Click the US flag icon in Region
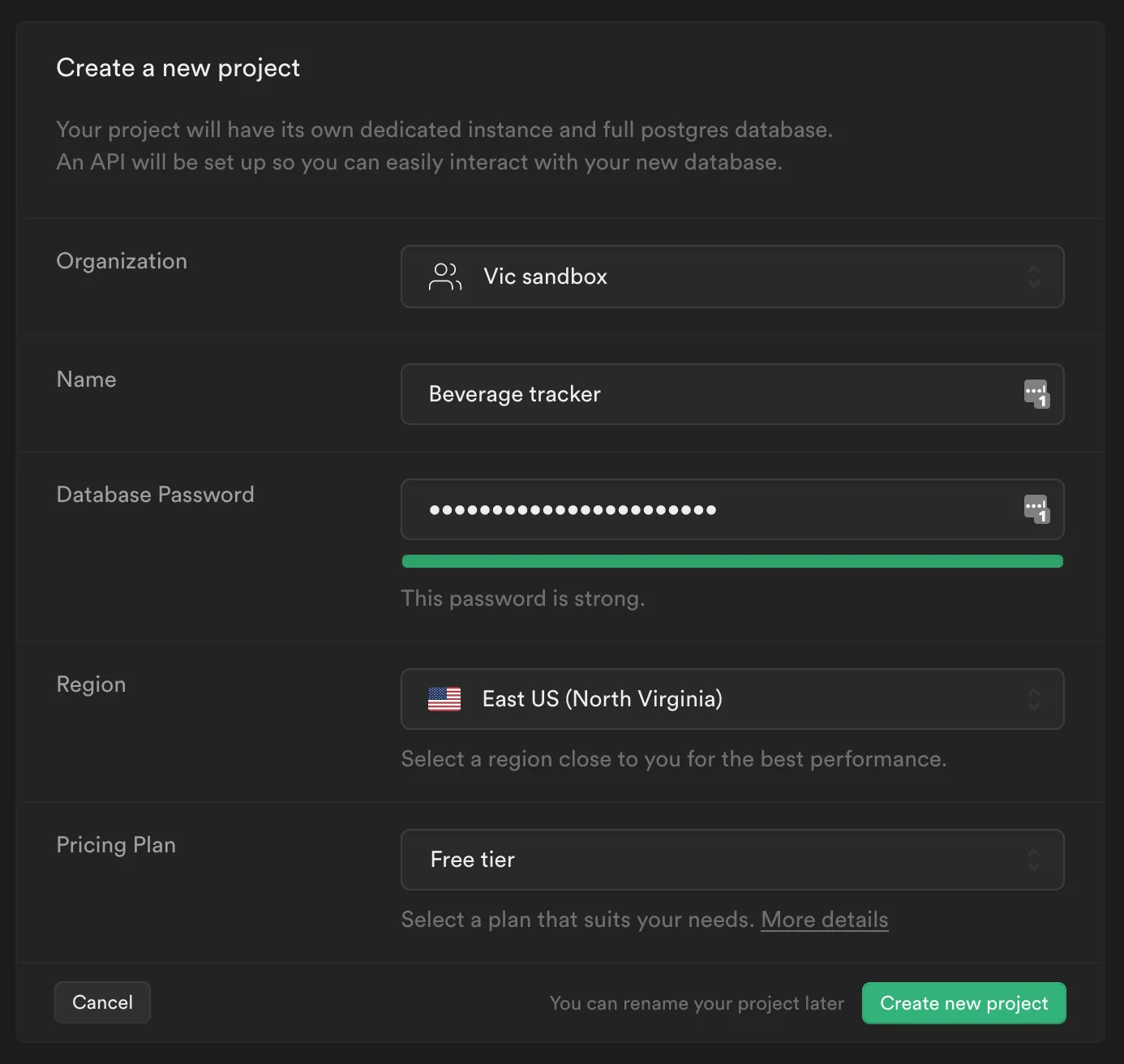The image size is (1124, 1064). [x=444, y=699]
